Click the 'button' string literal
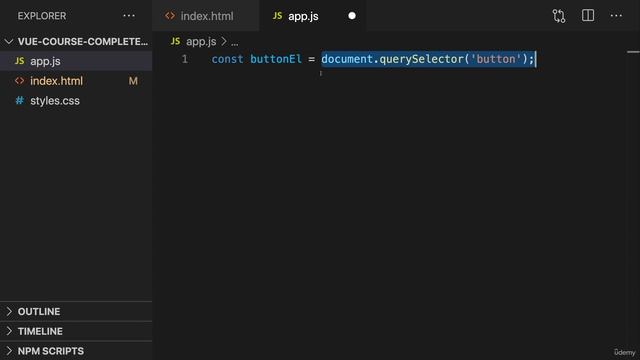The image size is (640, 360). (496, 59)
